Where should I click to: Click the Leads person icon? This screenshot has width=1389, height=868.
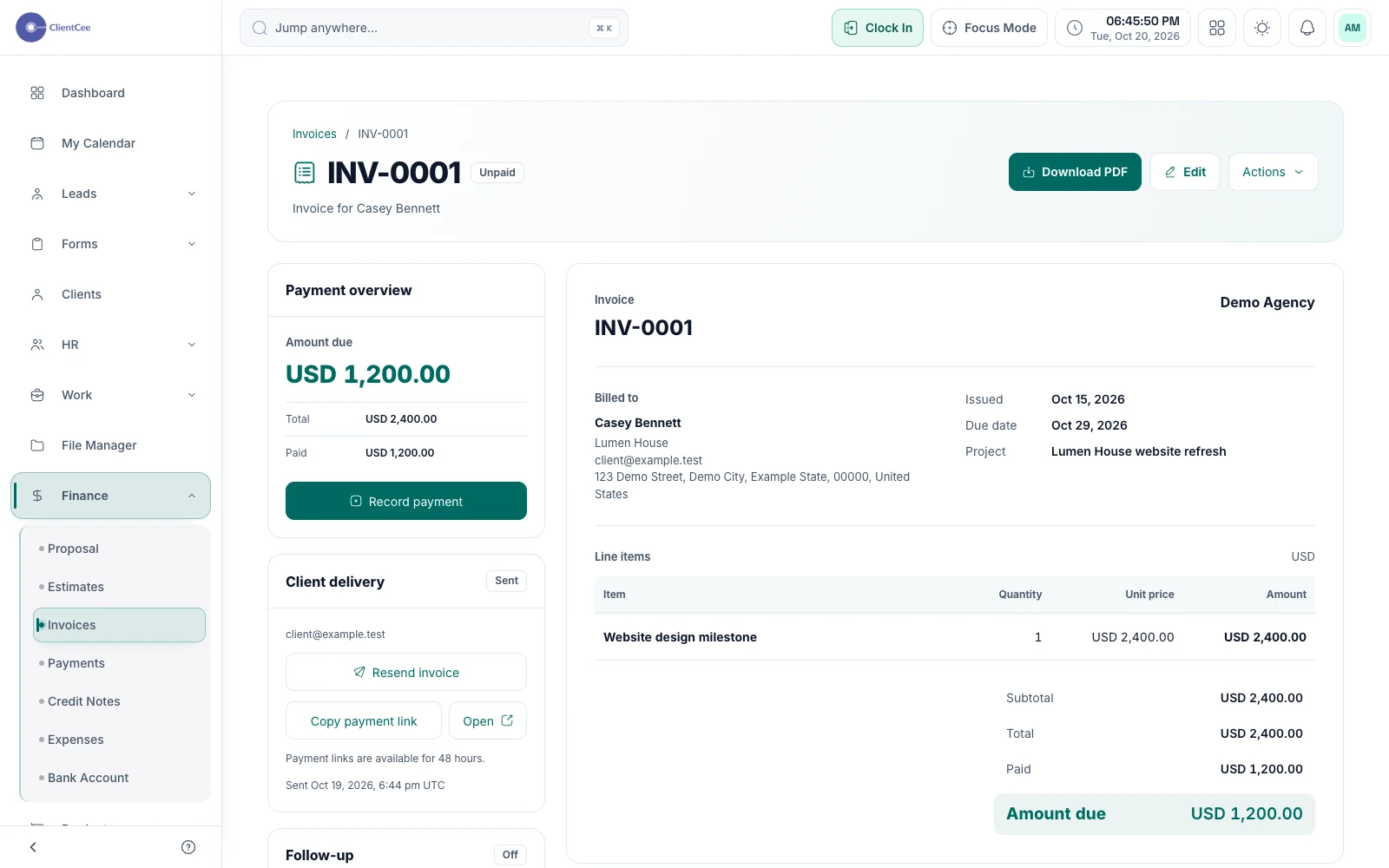pyautogui.click(x=37, y=194)
